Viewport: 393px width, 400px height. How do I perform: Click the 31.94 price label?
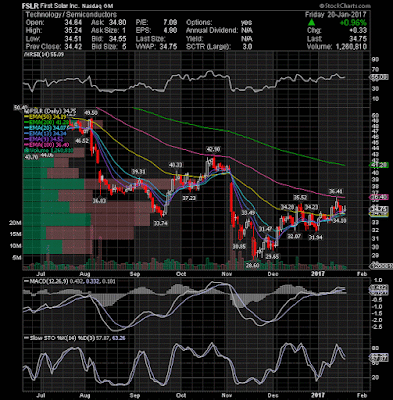(315, 237)
